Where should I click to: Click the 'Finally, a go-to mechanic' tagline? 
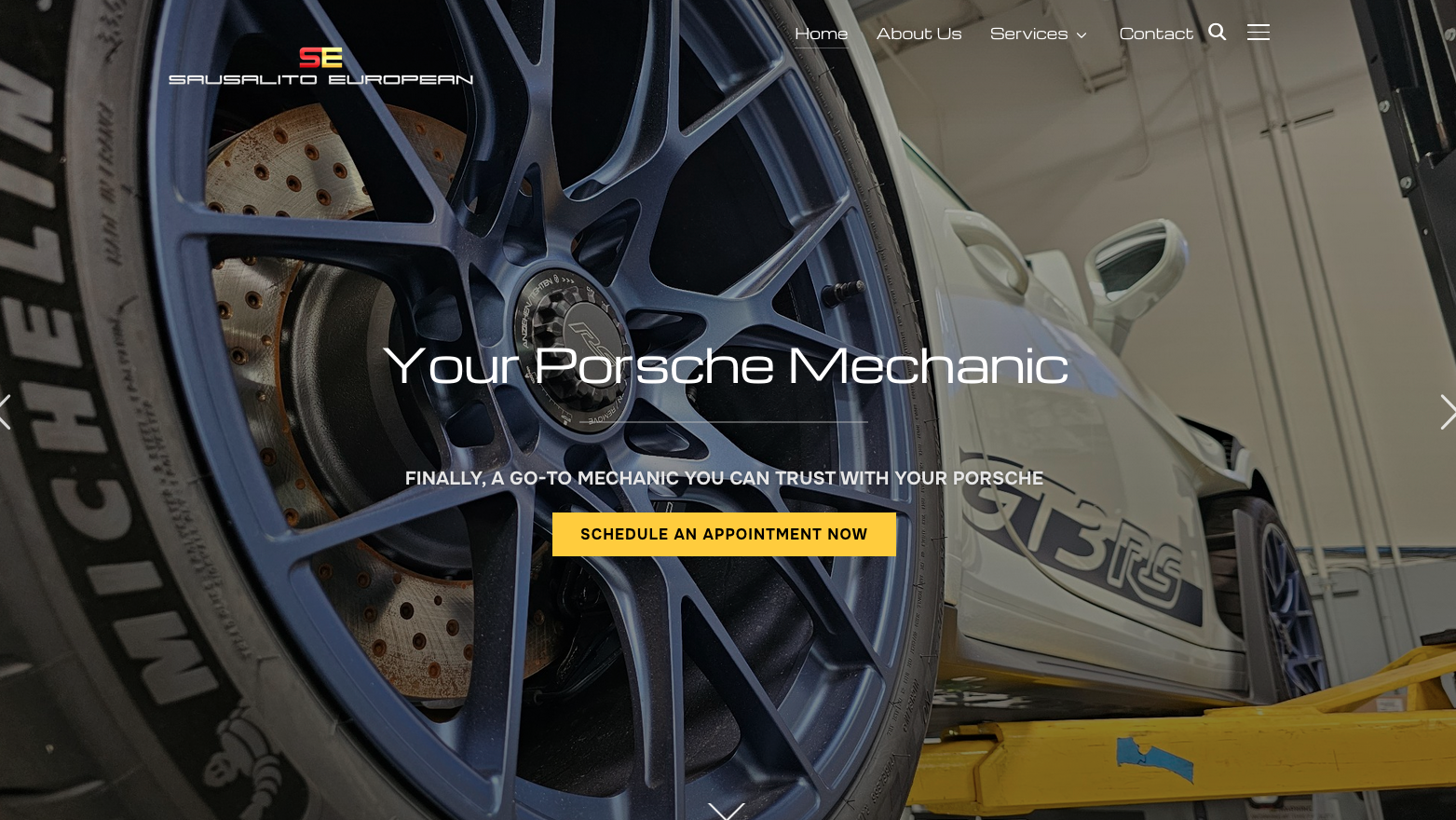[724, 478]
